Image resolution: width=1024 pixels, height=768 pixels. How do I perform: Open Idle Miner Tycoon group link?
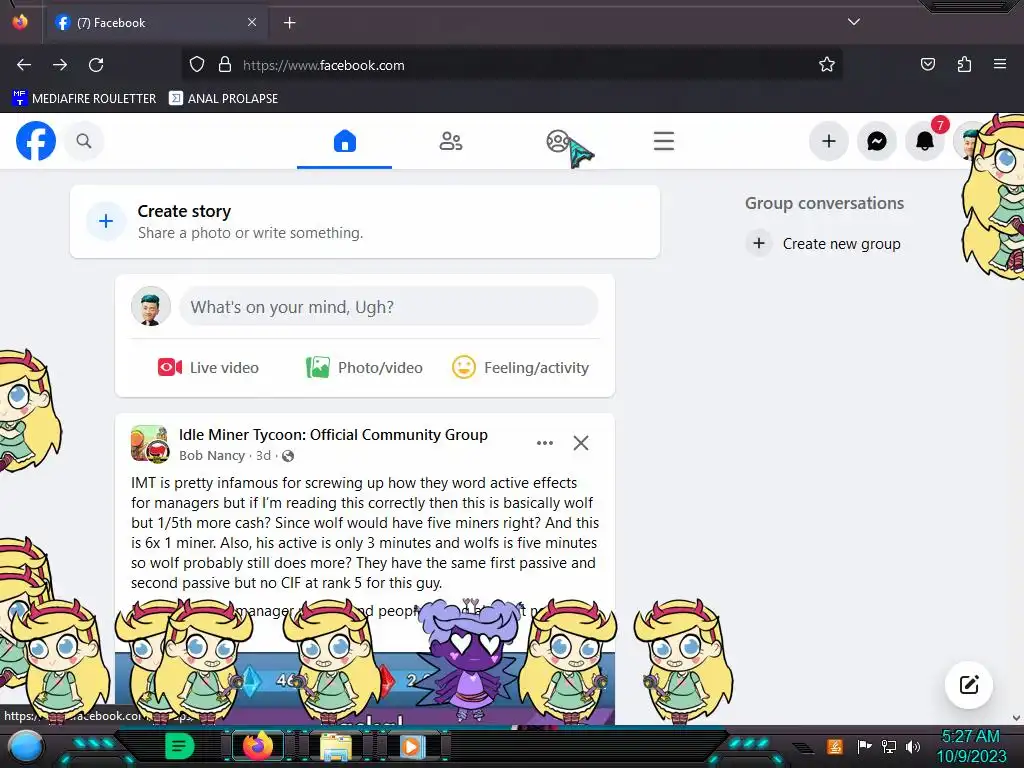click(x=333, y=435)
